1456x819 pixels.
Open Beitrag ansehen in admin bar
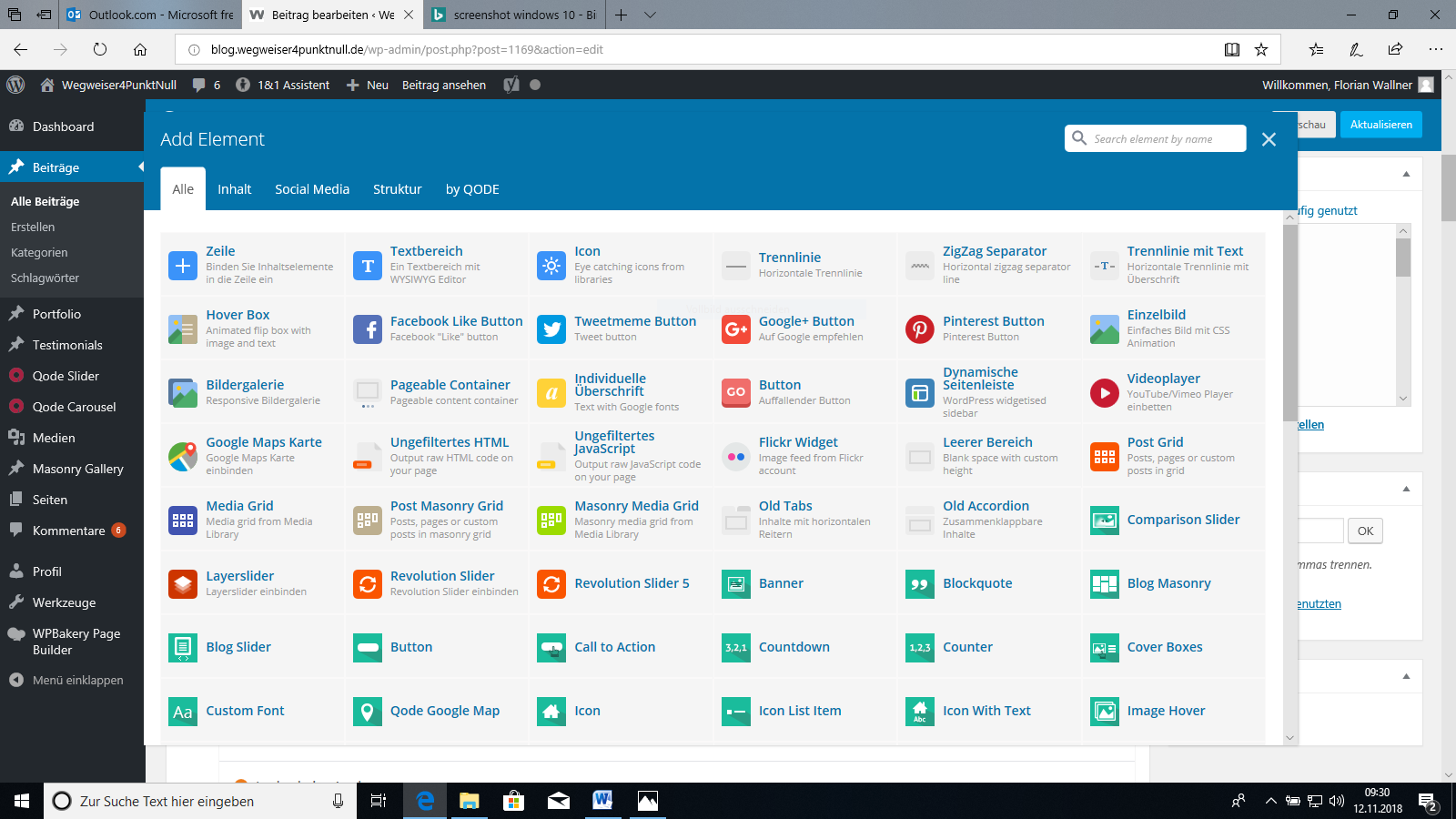tap(444, 85)
